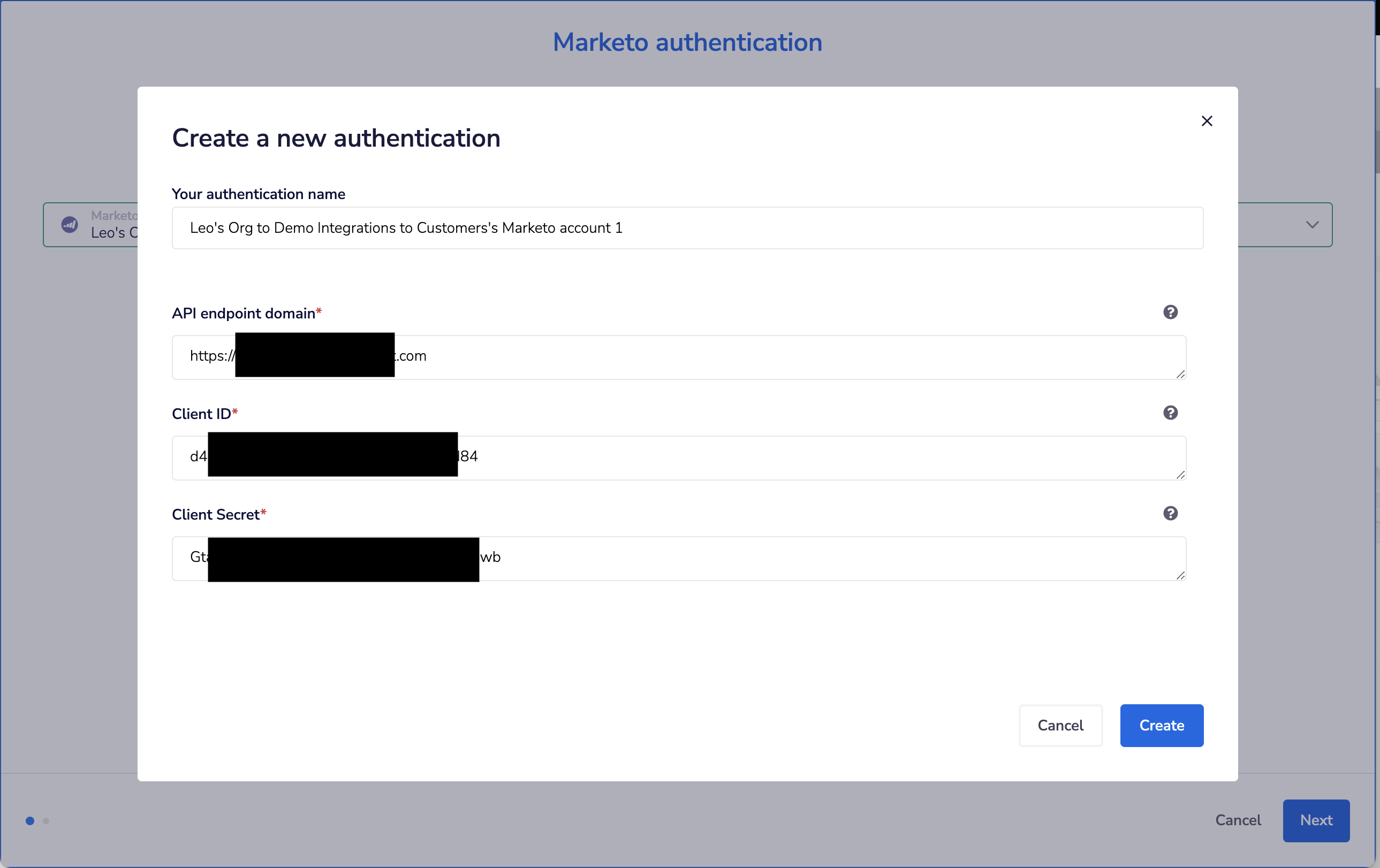Viewport: 1380px width, 868px height.
Task: Select the first step dot indicator
Action: [x=30, y=821]
